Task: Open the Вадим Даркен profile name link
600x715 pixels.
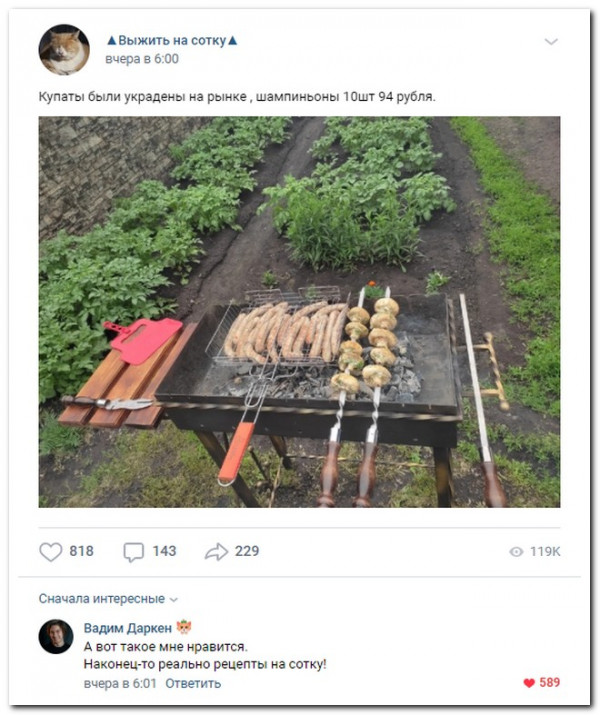Action: [127, 628]
